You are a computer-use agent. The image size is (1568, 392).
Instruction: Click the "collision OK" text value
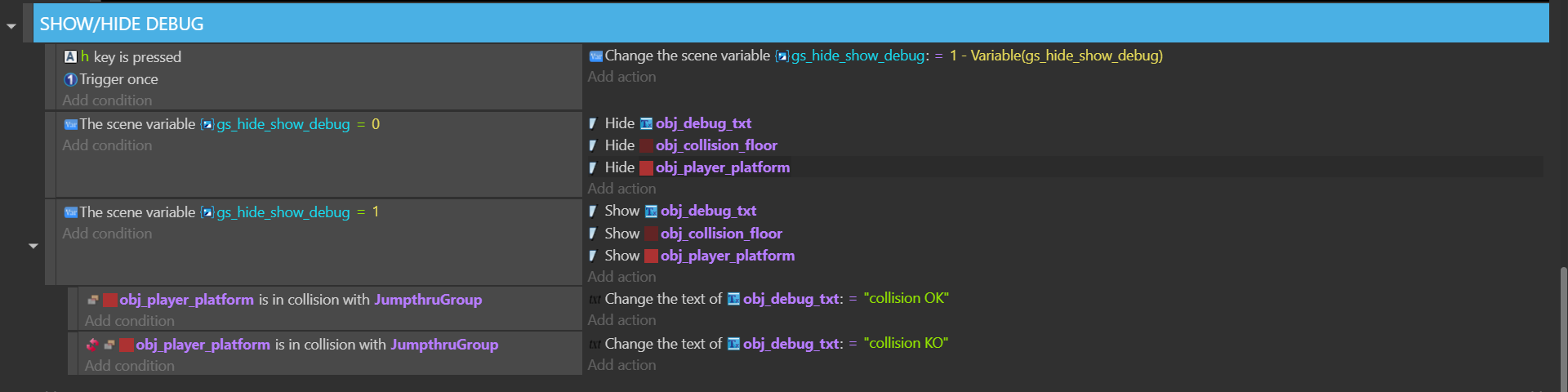coord(906,298)
